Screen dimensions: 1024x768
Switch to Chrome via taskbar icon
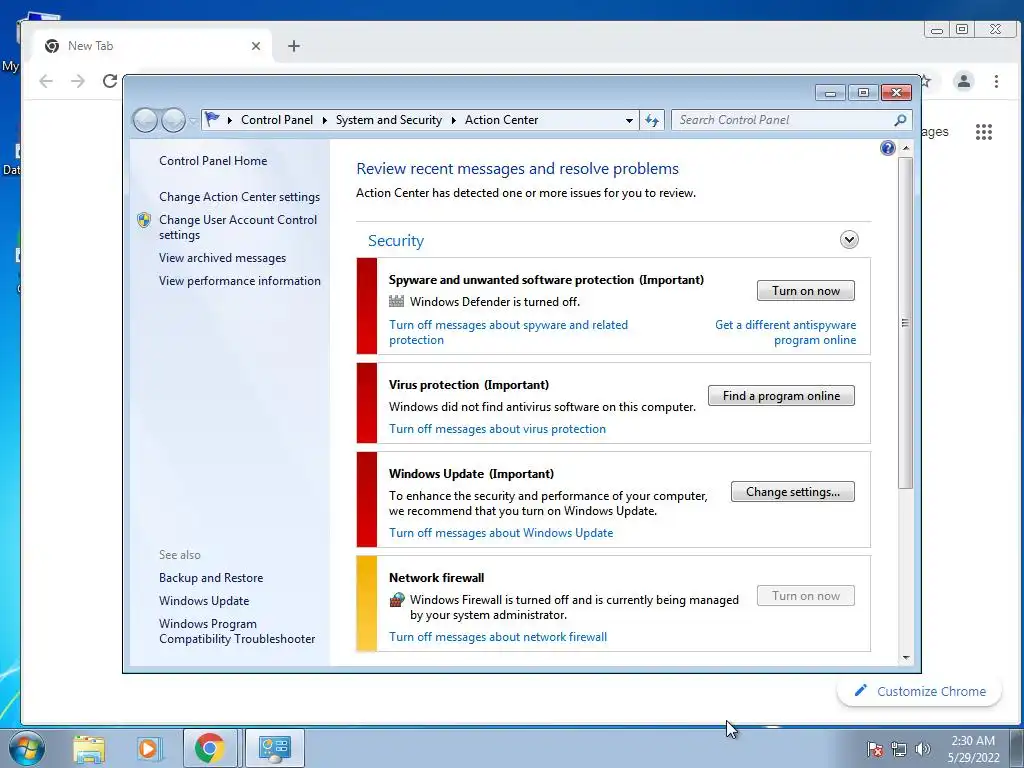210,748
